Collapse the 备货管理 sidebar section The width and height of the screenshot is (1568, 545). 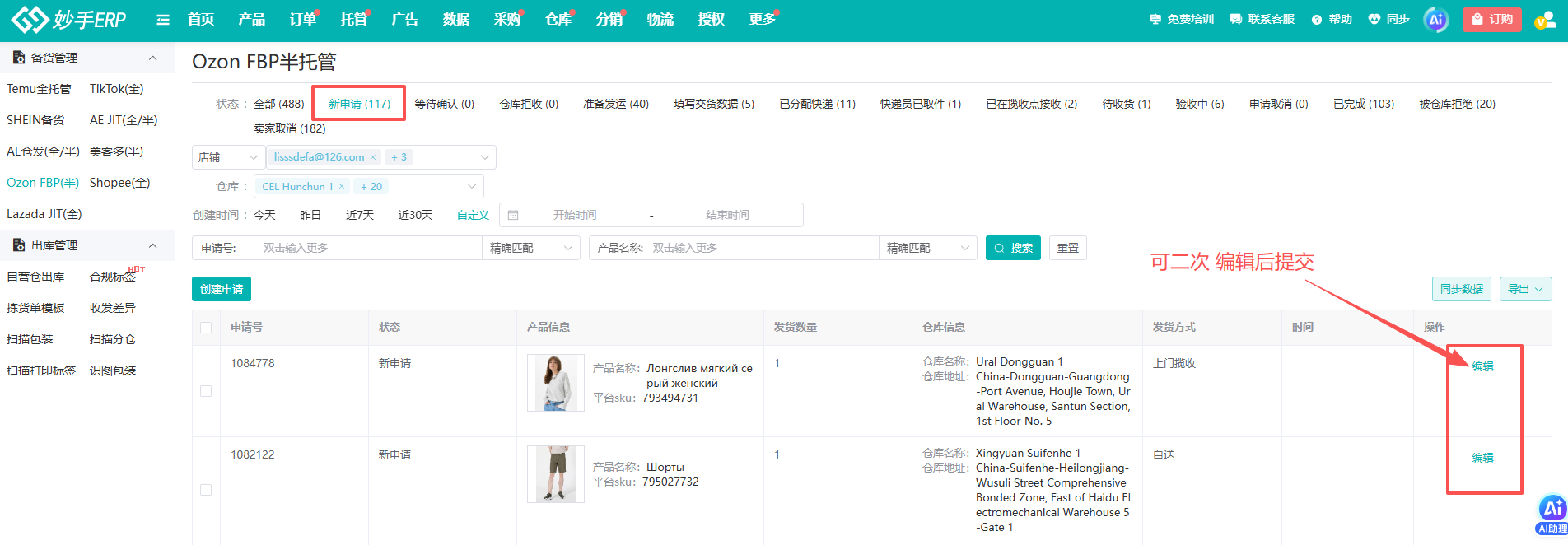click(152, 58)
